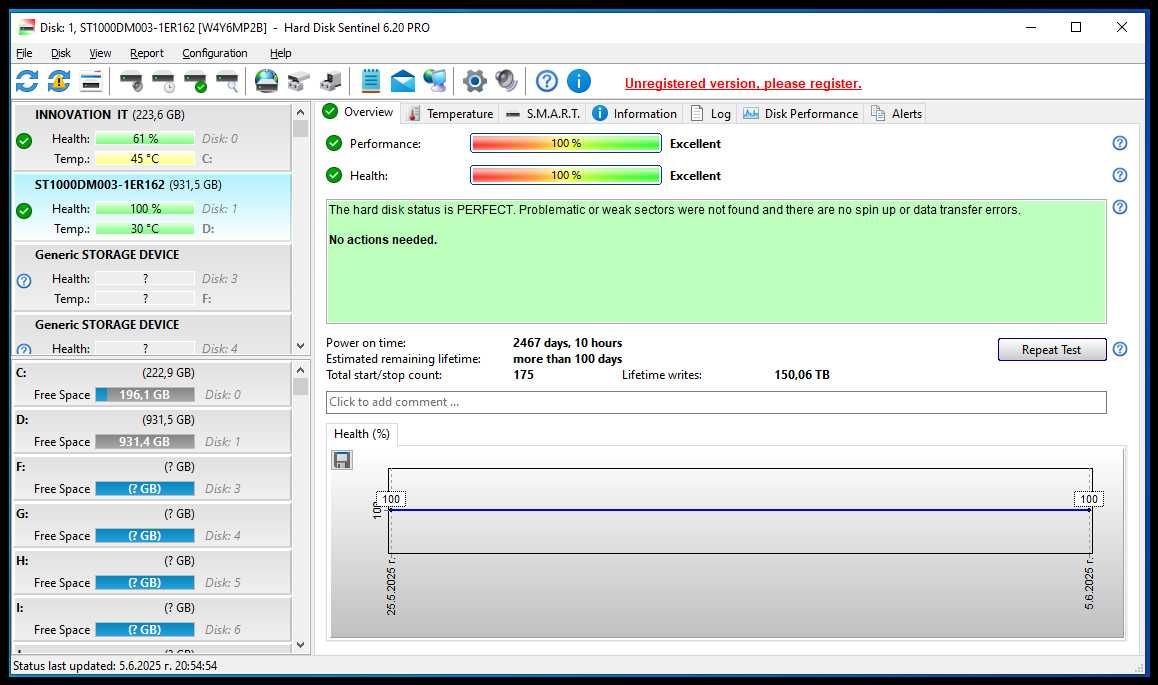
Task: Click the help icon next to Repeat Test
Action: coord(1120,349)
